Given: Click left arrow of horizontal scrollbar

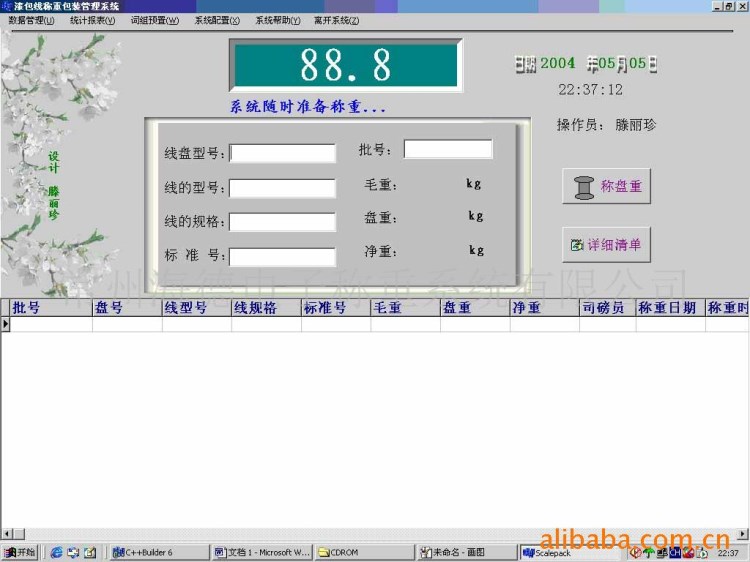Looking at the screenshot, I should pyautogui.click(x=6, y=534).
